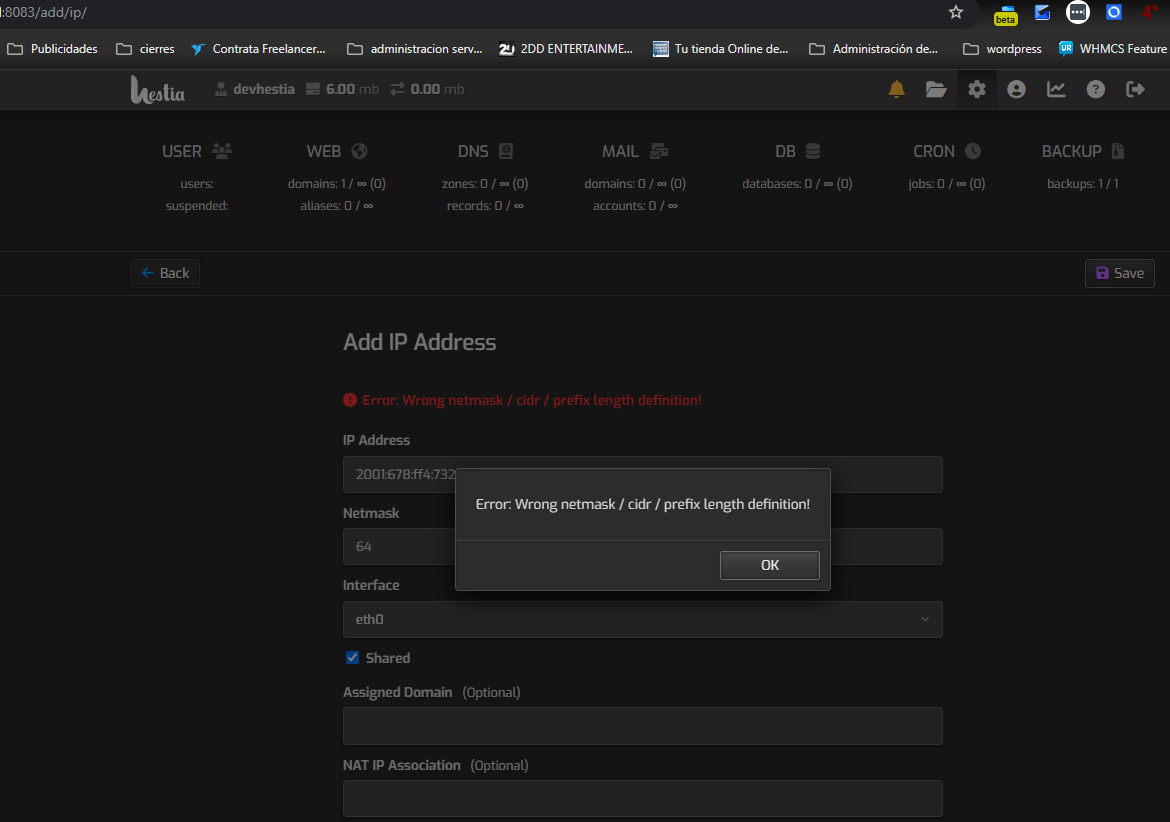Click the 0.00 mb bandwidth text
Viewport: 1170px width, 822px height.
pos(437,90)
